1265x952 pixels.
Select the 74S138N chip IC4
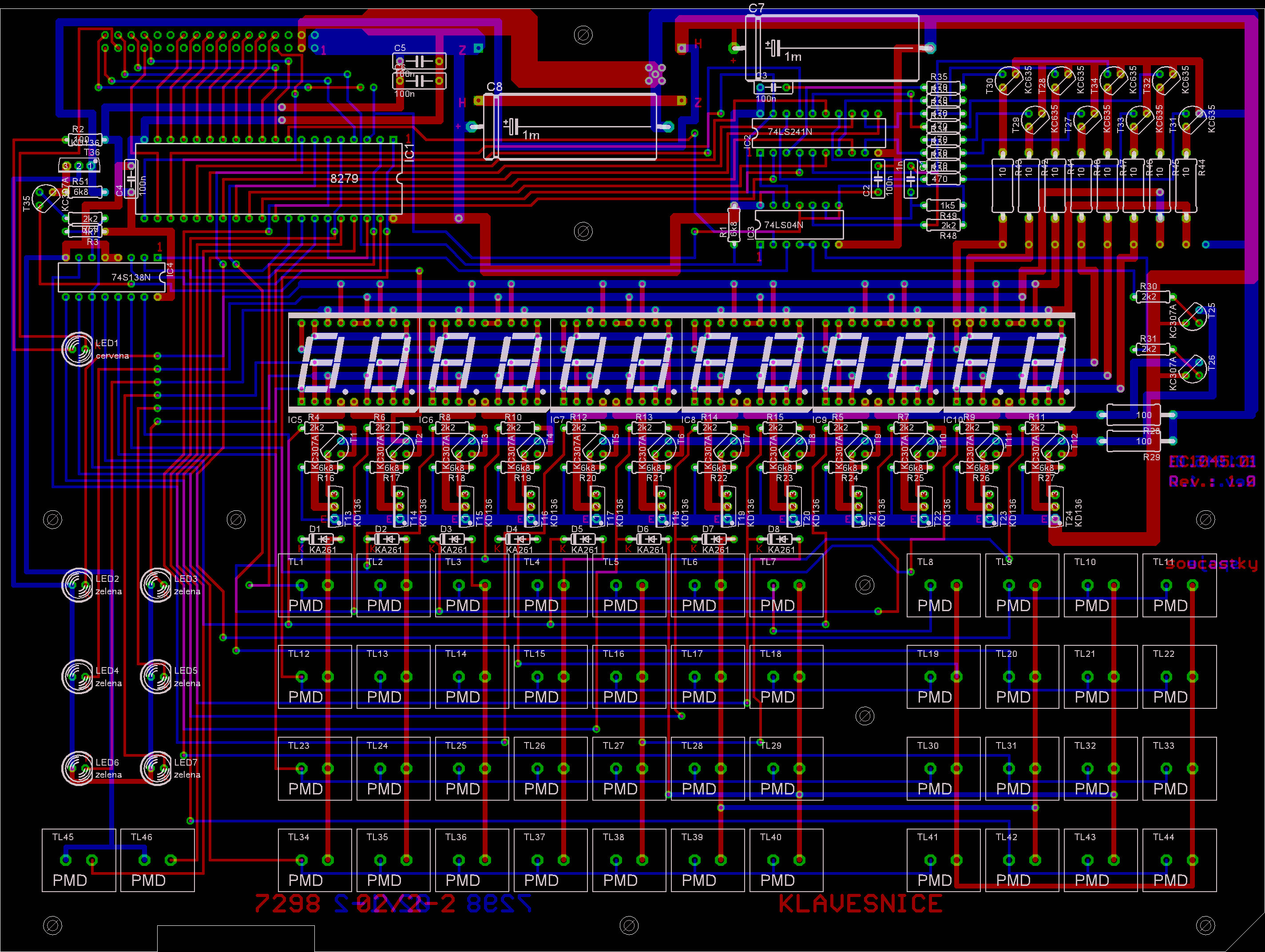point(111,277)
